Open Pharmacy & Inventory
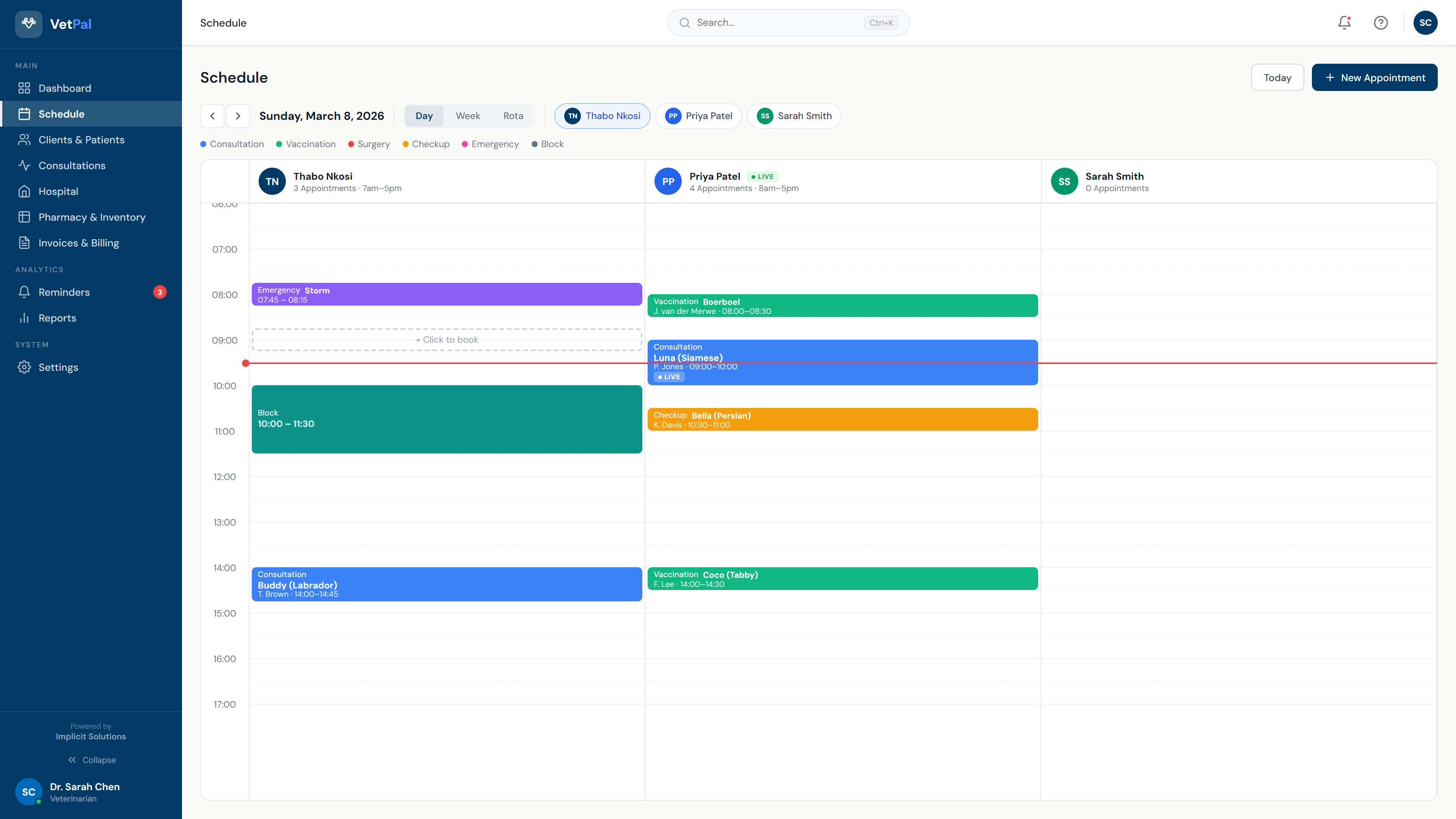1456x819 pixels. coord(92,217)
